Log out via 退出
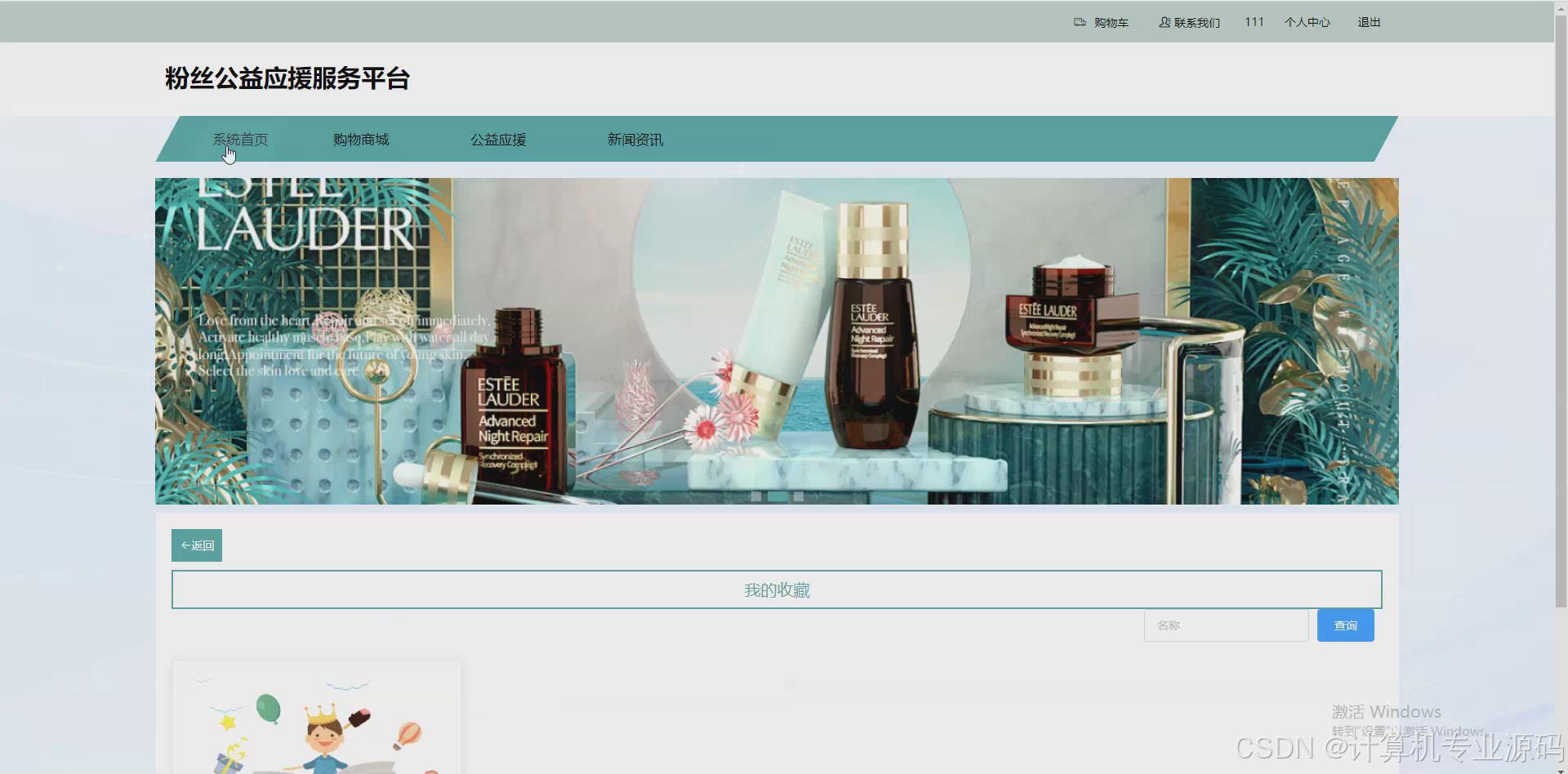Screen dimensions: 1568x774 click(1369, 22)
